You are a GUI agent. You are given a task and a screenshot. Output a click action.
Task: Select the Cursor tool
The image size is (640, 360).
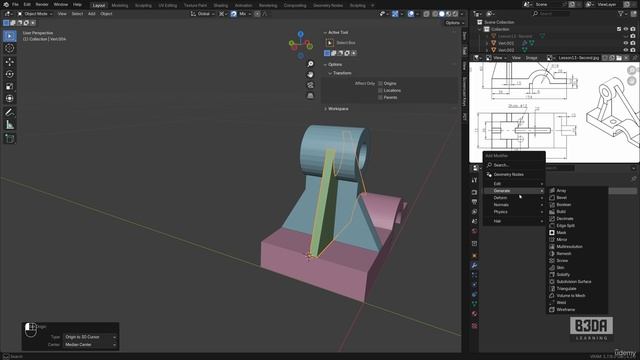coord(10,48)
